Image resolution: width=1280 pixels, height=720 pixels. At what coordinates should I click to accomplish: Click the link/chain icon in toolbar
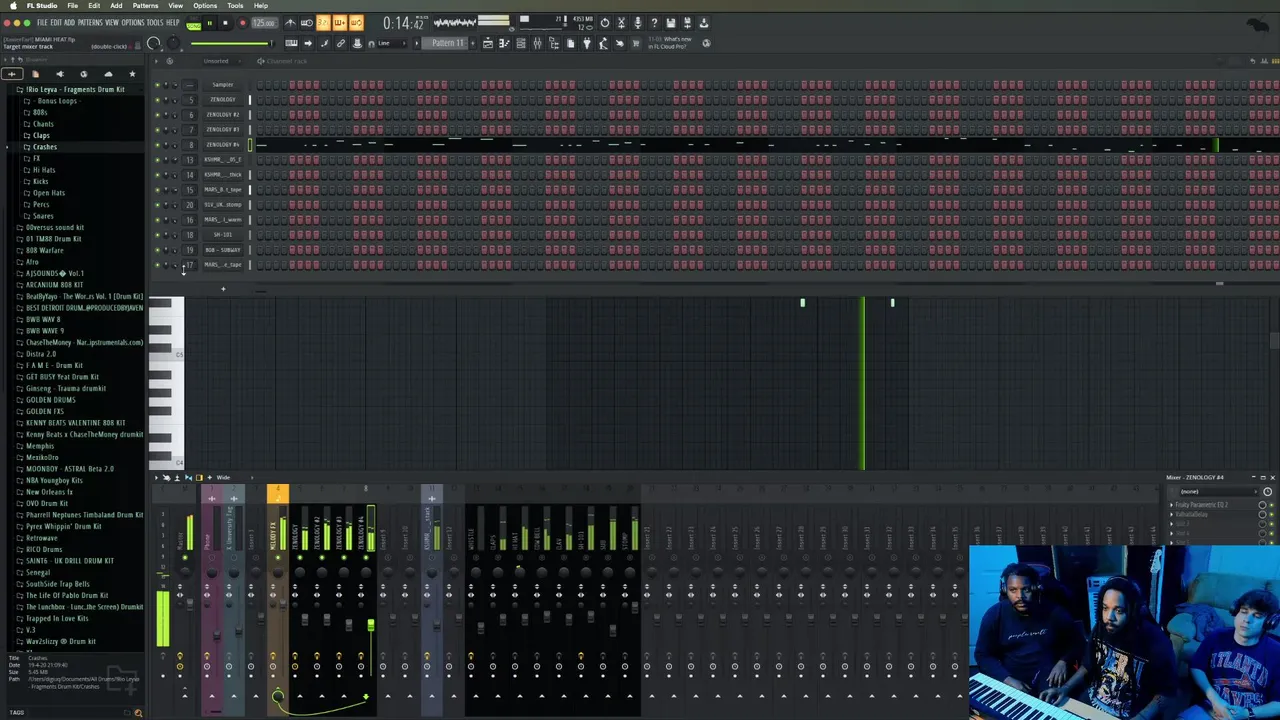pos(341,43)
